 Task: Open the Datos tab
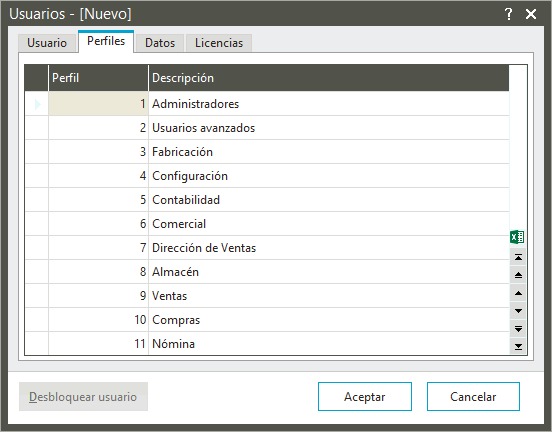point(160,43)
